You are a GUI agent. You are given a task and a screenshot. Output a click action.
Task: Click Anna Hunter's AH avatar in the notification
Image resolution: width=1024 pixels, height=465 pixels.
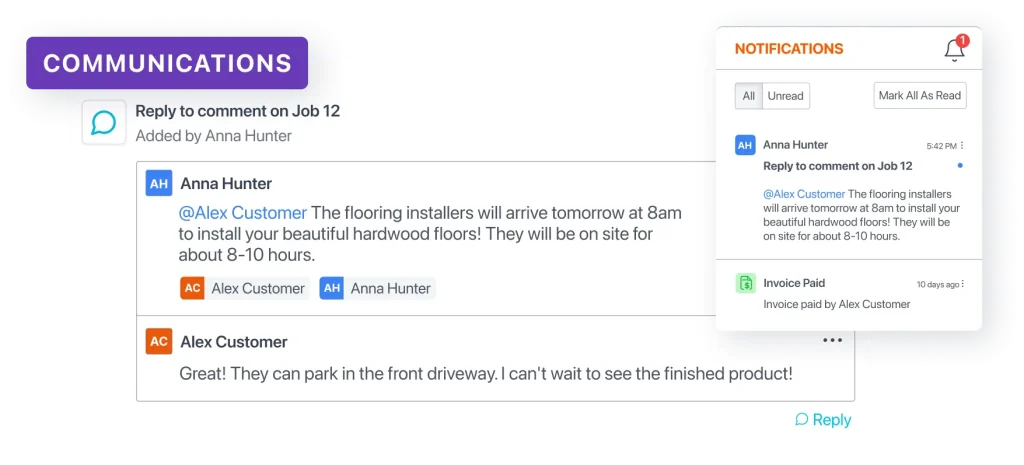click(x=745, y=145)
